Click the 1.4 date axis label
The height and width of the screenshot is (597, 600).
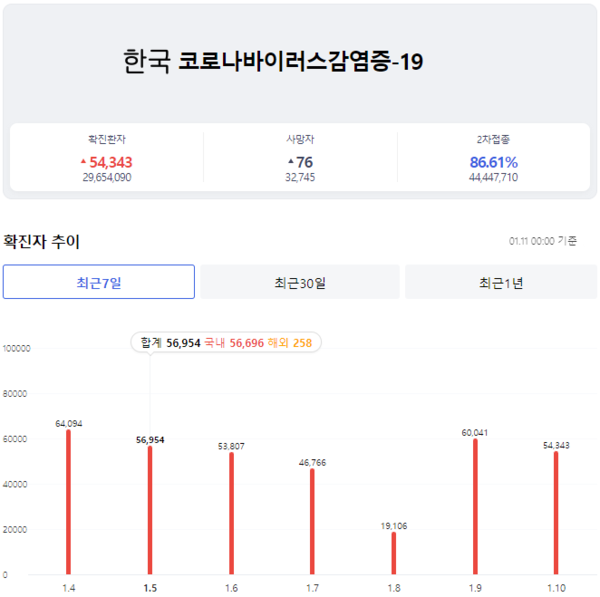(x=69, y=588)
